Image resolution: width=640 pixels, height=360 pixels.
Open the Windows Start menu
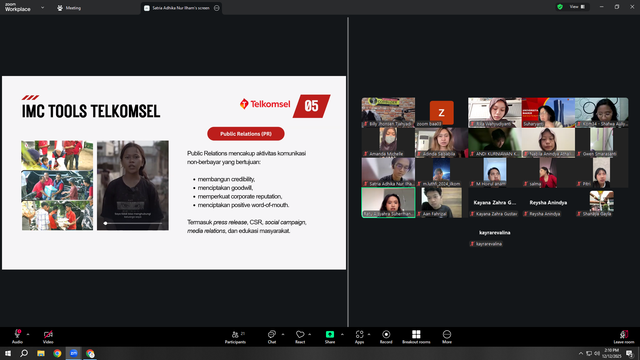coord(8,353)
